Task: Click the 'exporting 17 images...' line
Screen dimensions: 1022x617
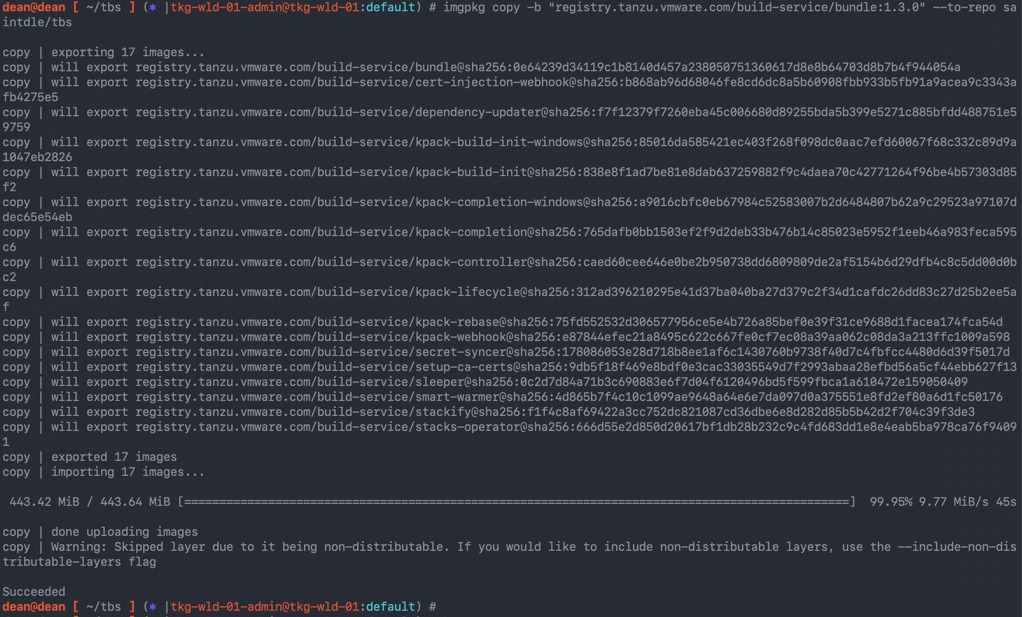Action: click(103, 52)
